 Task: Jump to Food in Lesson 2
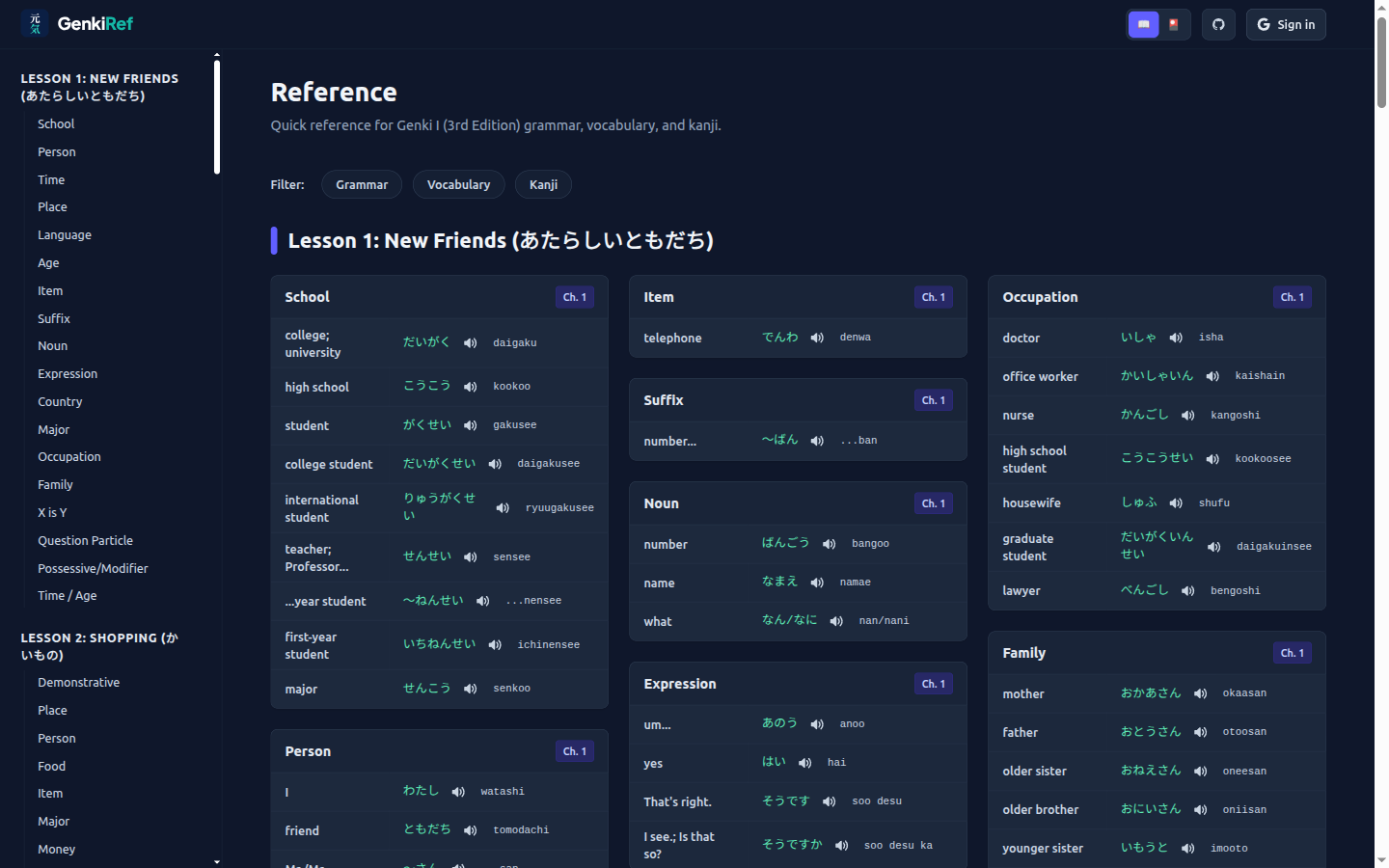[52, 767]
